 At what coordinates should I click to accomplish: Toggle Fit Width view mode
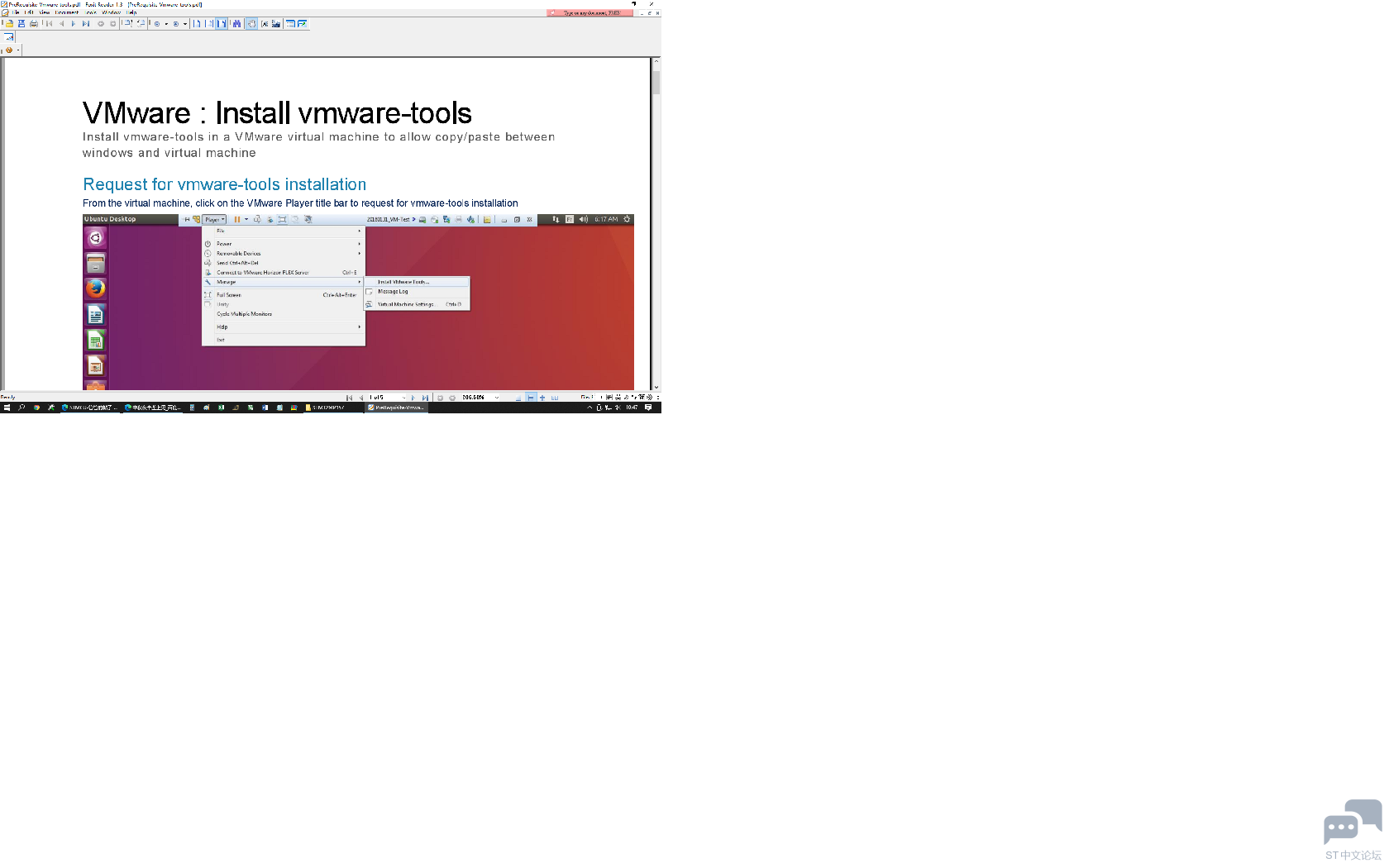221,24
